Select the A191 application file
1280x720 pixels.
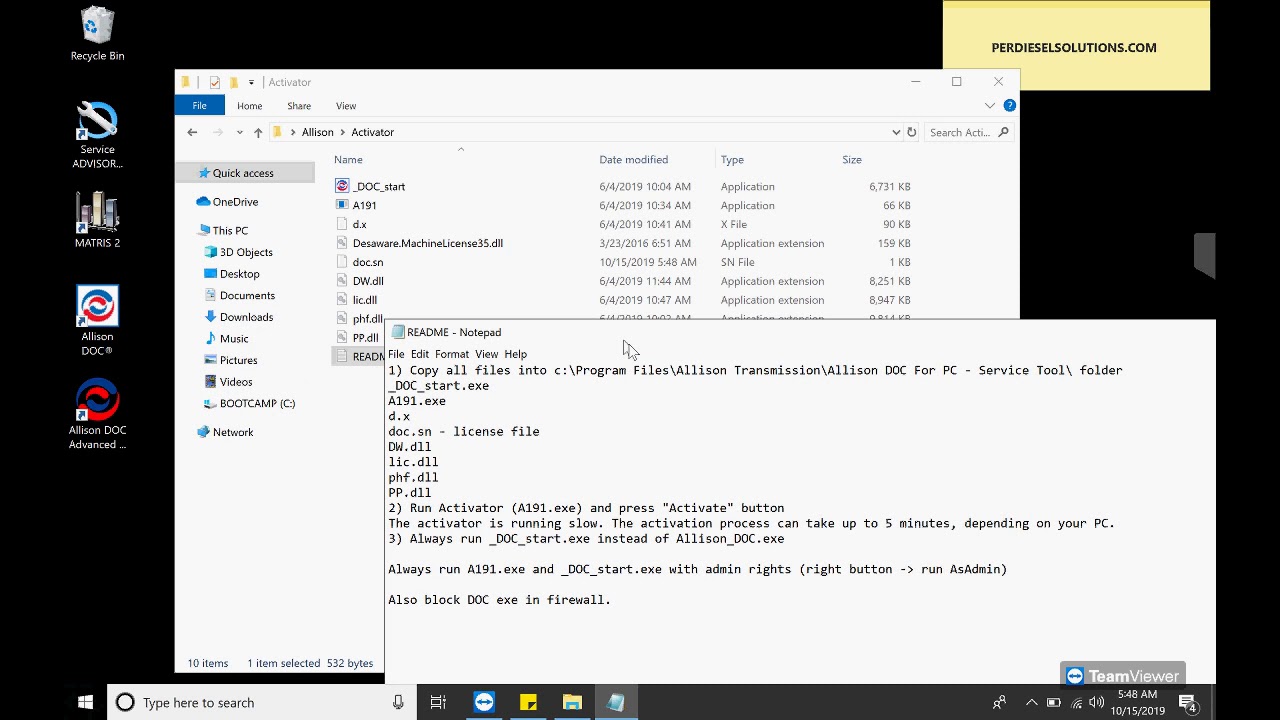pos(364,205)
